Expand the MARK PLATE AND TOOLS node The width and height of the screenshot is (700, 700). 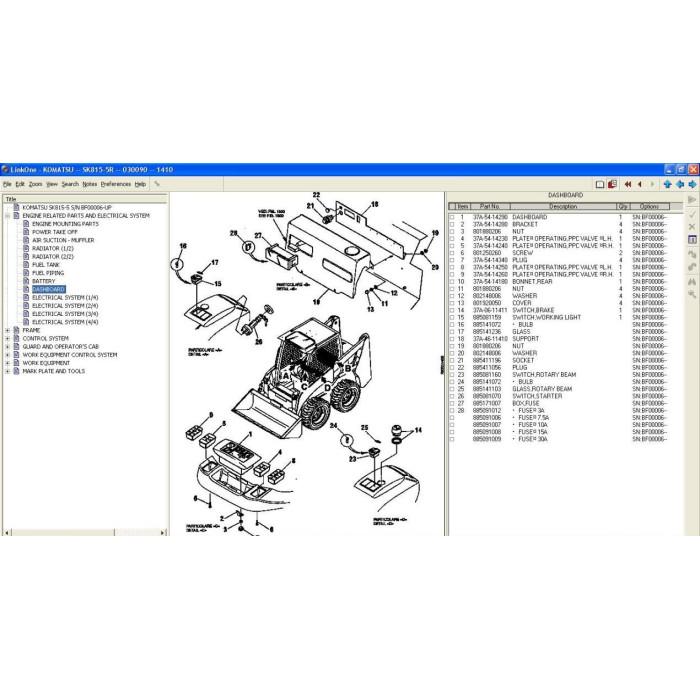pos(8,371)
